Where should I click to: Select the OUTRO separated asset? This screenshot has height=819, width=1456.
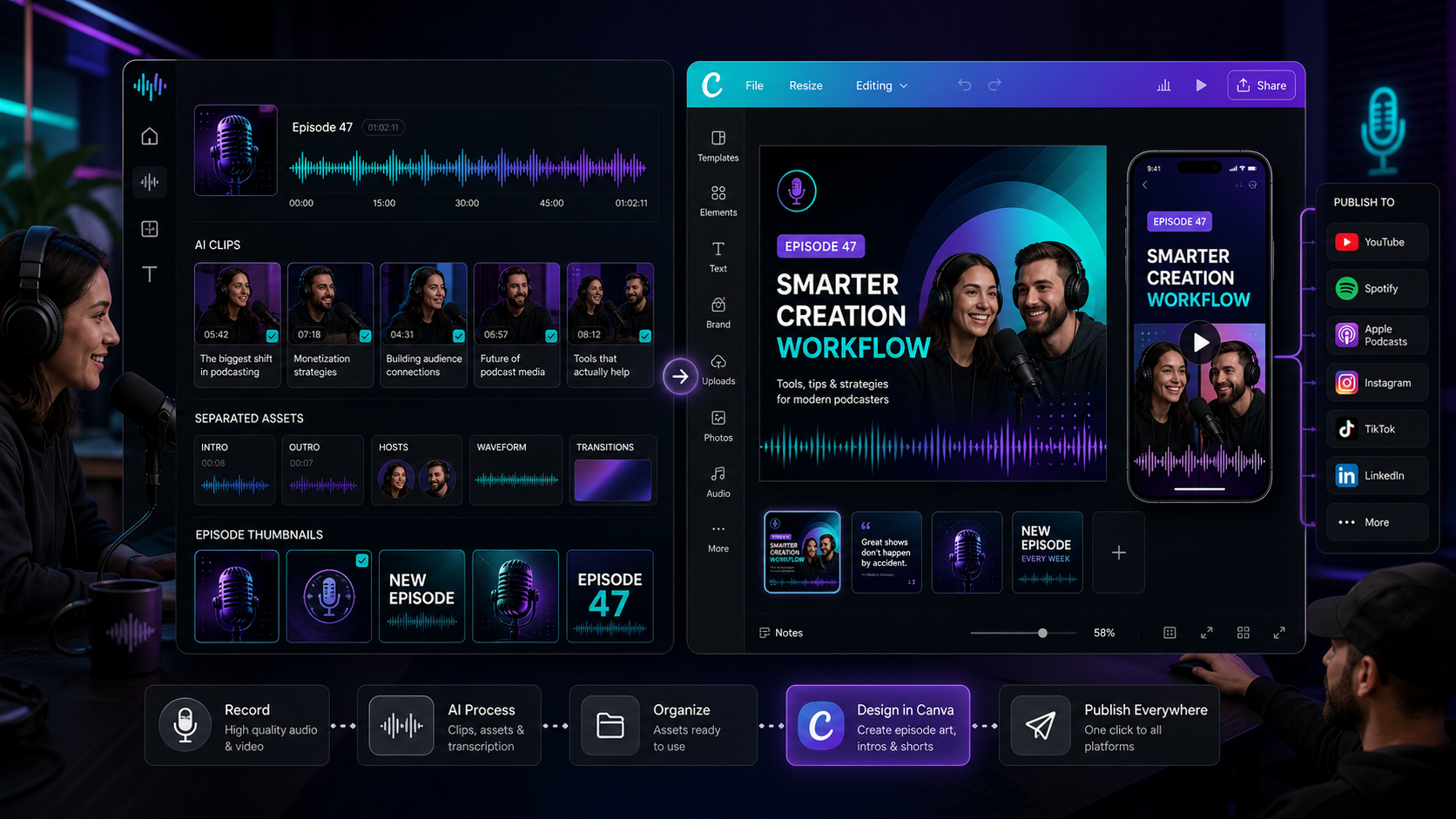[x=323, y=470]
